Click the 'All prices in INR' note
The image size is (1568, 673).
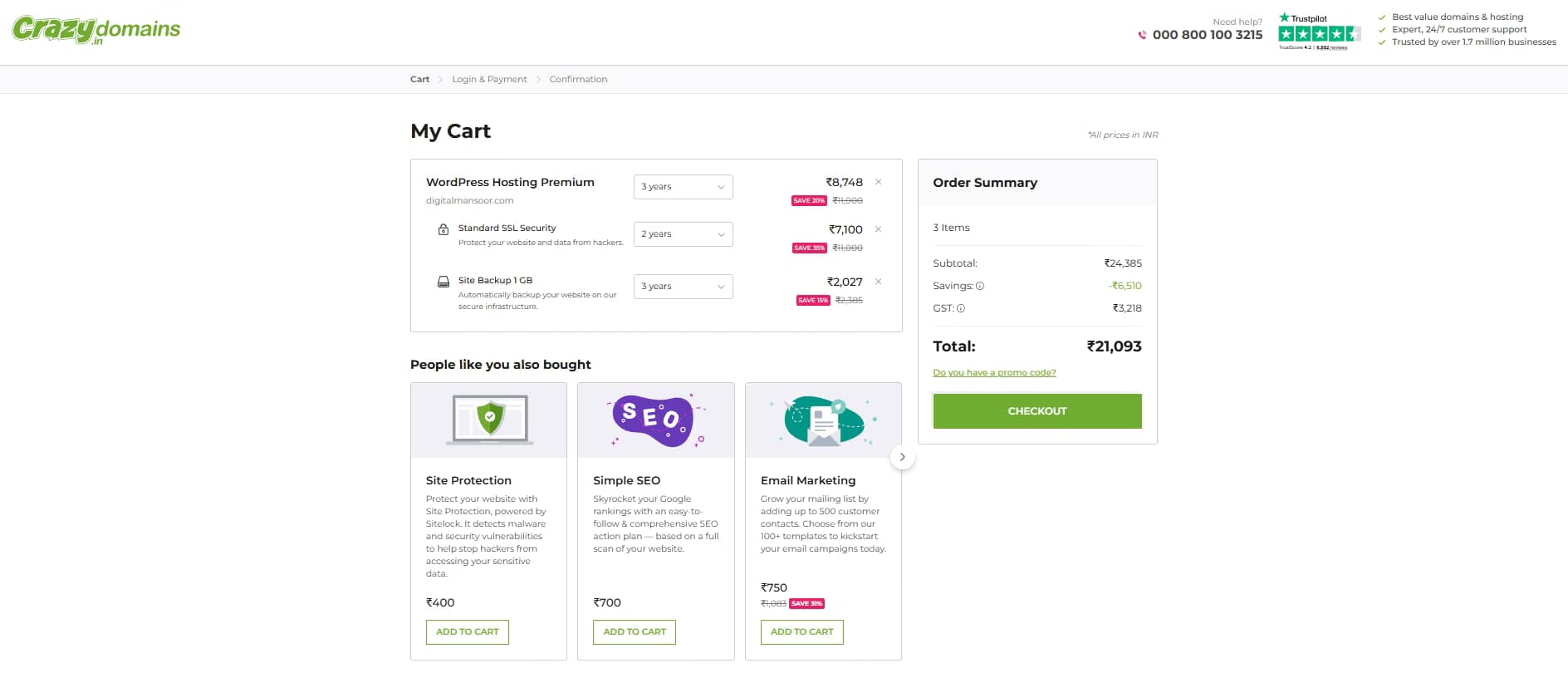point(1123,135)
